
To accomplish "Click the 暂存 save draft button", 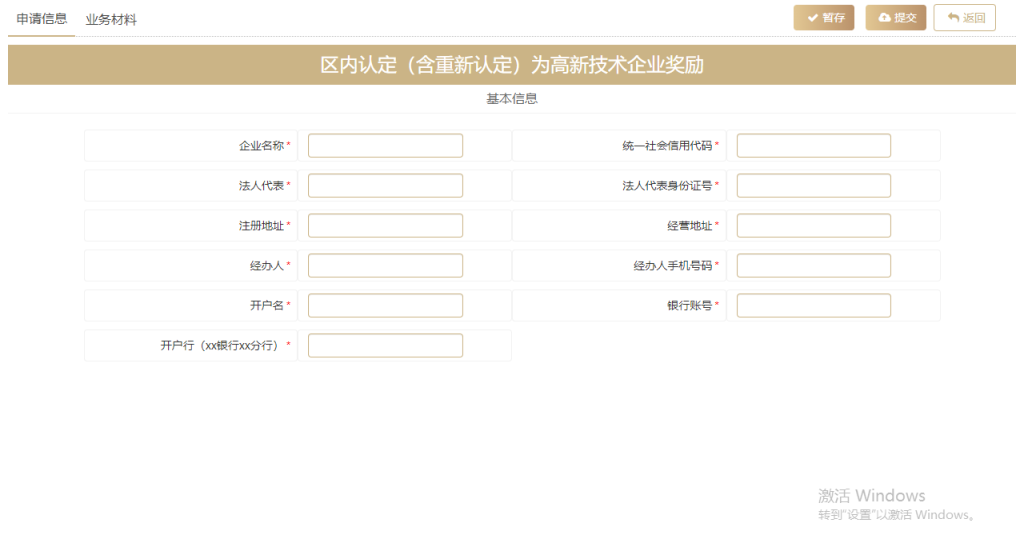I will 824,18.
